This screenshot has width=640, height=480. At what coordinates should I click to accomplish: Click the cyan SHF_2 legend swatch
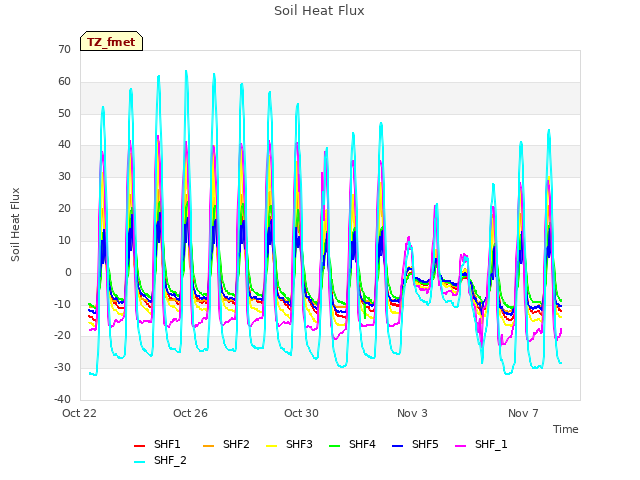pyautogui.click(x=140, y=462)
